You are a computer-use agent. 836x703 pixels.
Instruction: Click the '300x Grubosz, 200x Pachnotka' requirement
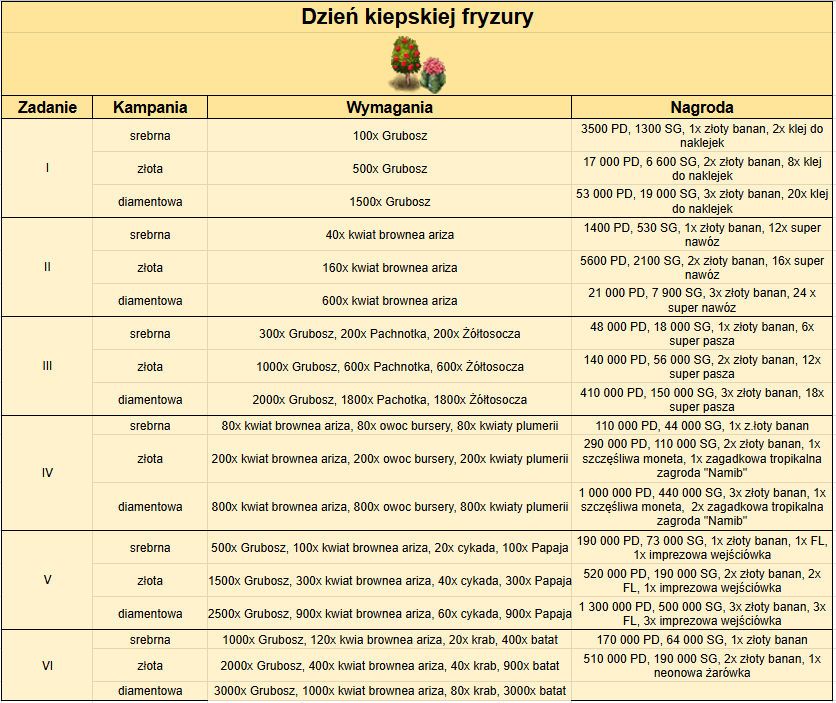389,334
